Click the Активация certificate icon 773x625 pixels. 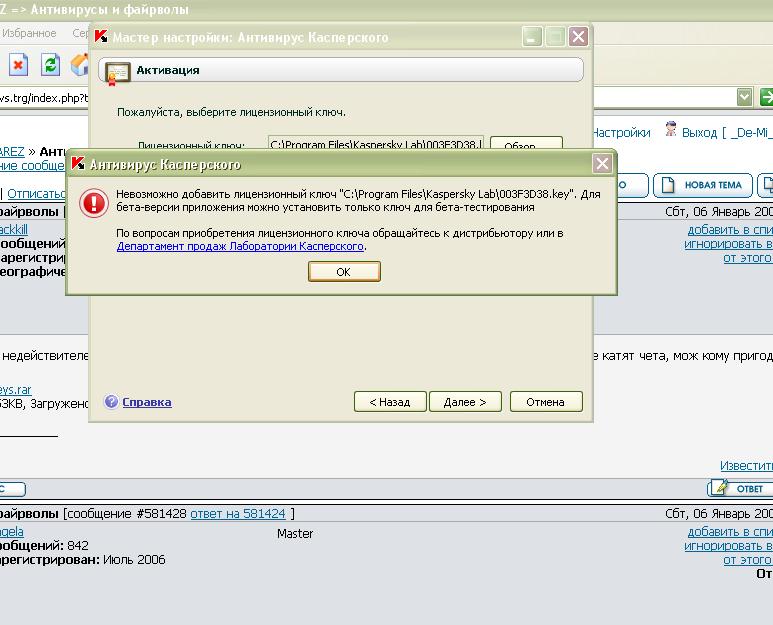(118, 71)
